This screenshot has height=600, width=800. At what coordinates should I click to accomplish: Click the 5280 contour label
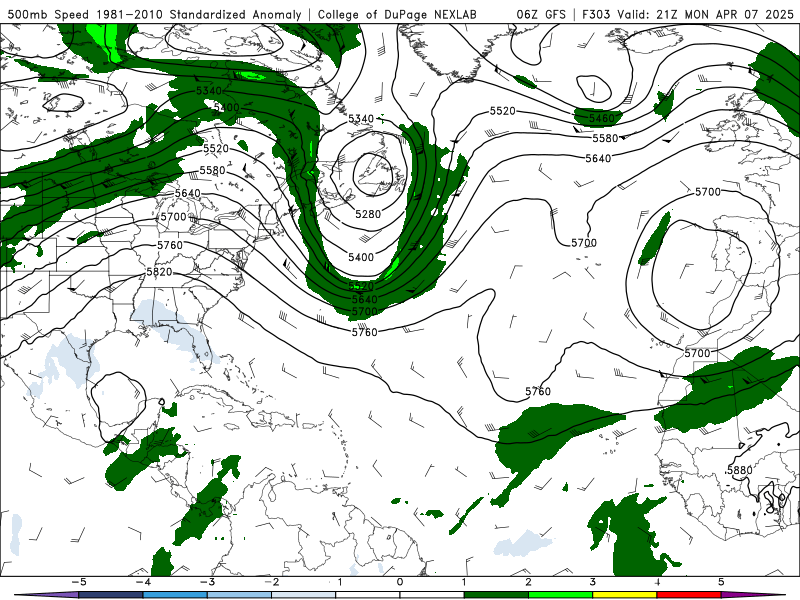(x=368, y=214)
